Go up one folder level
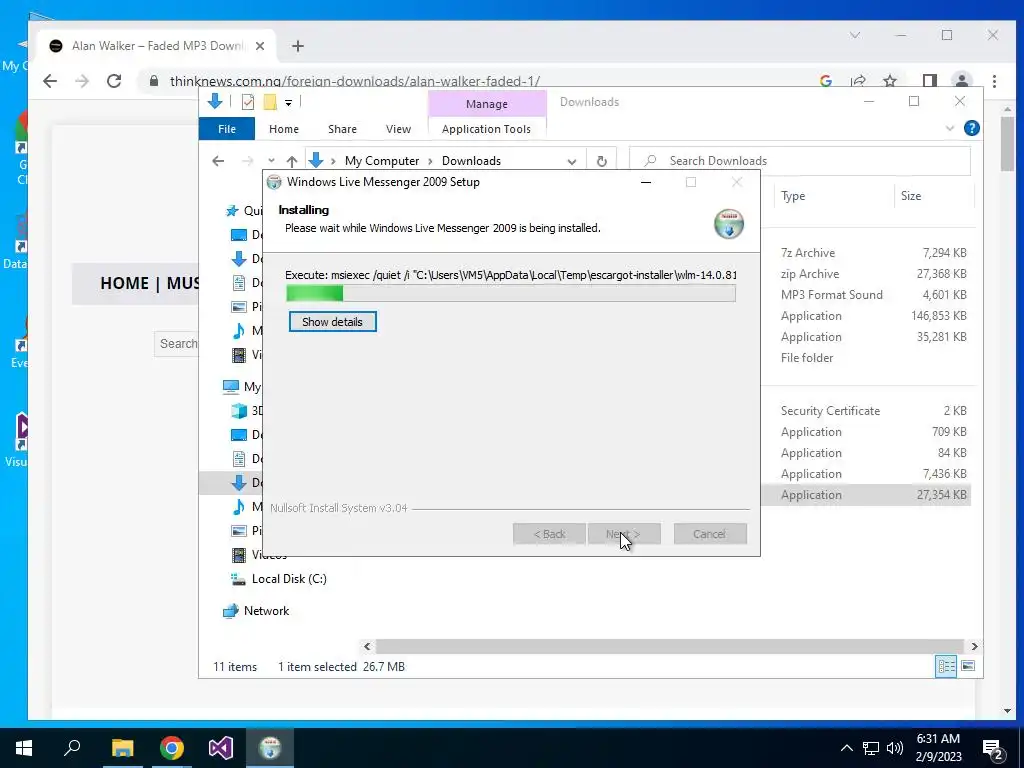The image size is (1024, 768). coord(292,161)
